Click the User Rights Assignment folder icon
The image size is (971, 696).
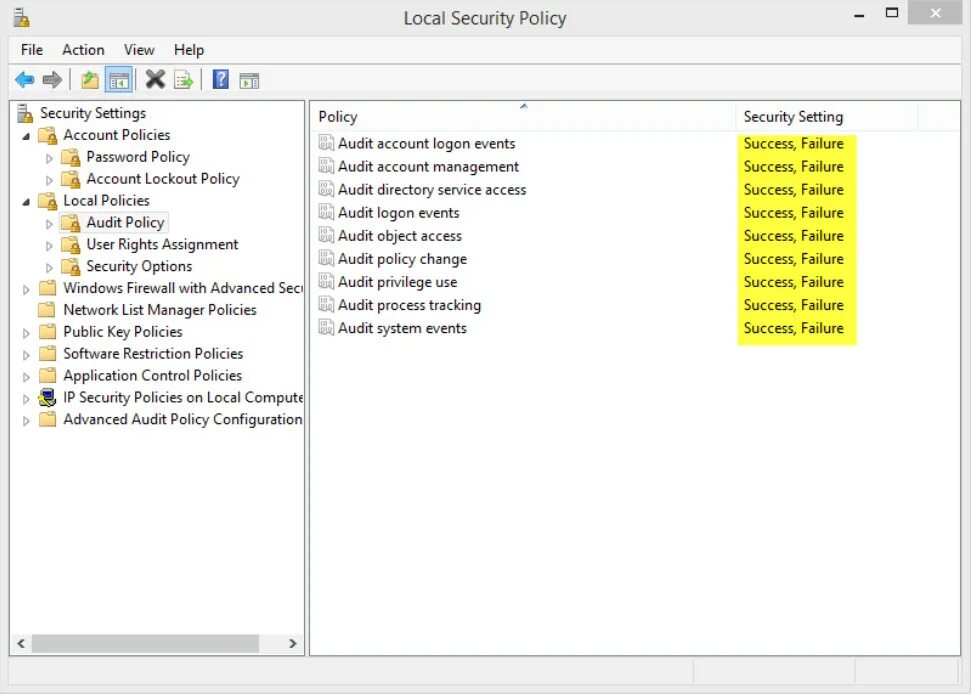pos(71,245)
